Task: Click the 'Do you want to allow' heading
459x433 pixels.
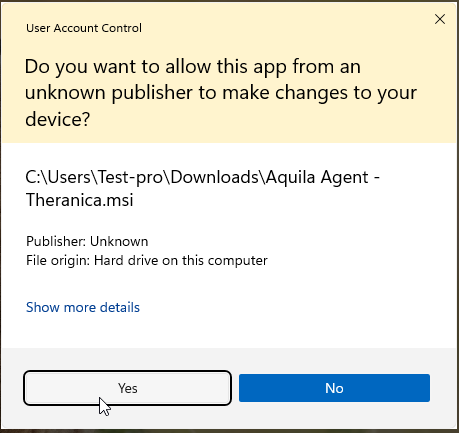Action: click(x=221, y=93)
